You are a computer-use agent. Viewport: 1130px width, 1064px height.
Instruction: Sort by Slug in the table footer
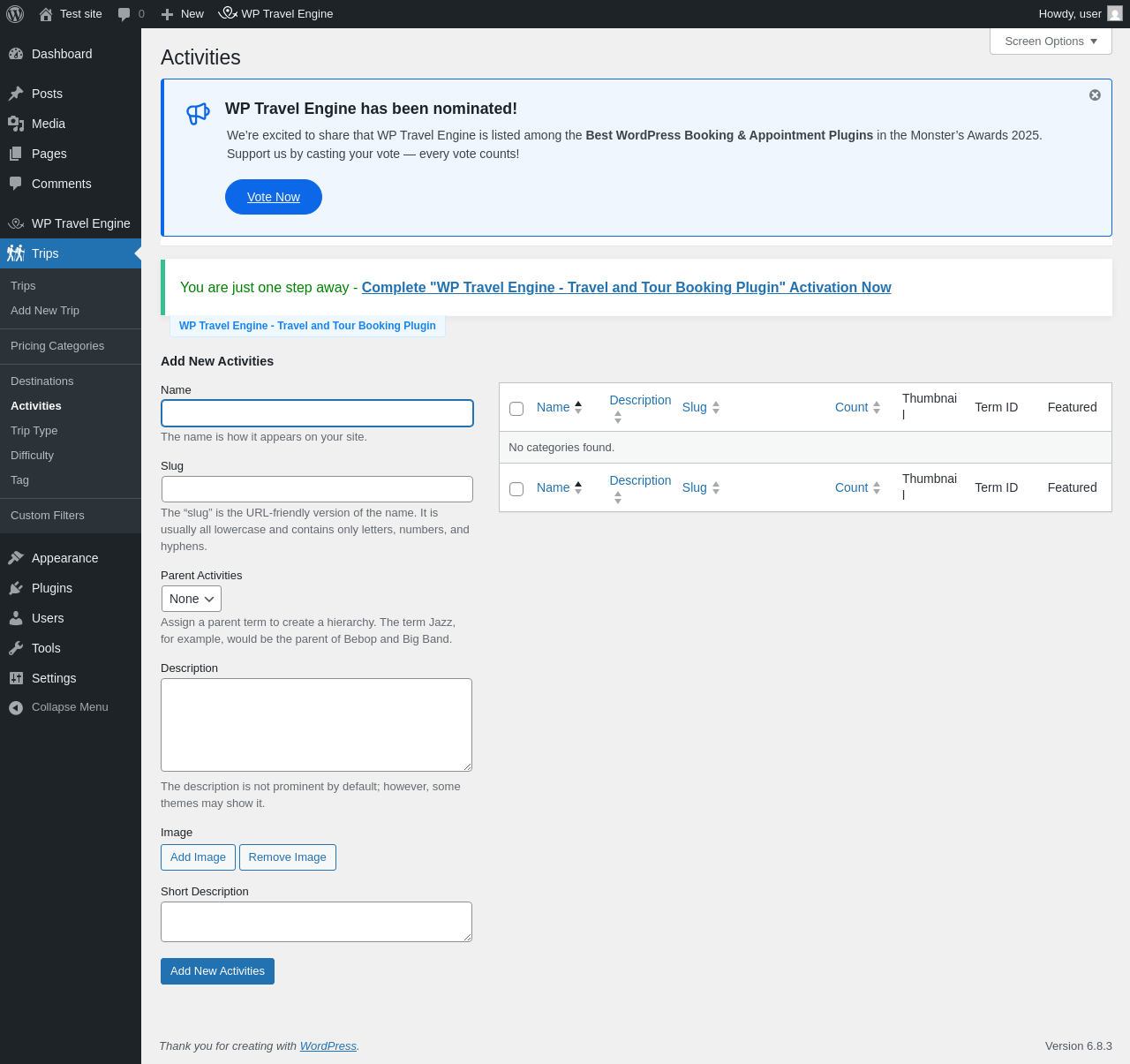tap(701, 487)
